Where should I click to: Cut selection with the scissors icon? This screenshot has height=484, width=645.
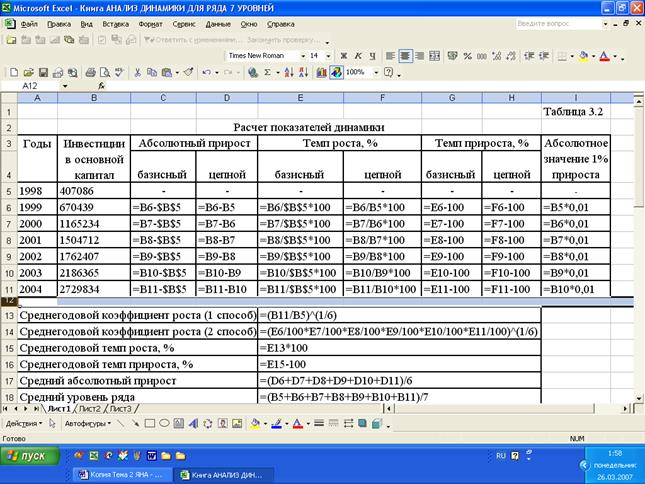click(x=137, y=73)
